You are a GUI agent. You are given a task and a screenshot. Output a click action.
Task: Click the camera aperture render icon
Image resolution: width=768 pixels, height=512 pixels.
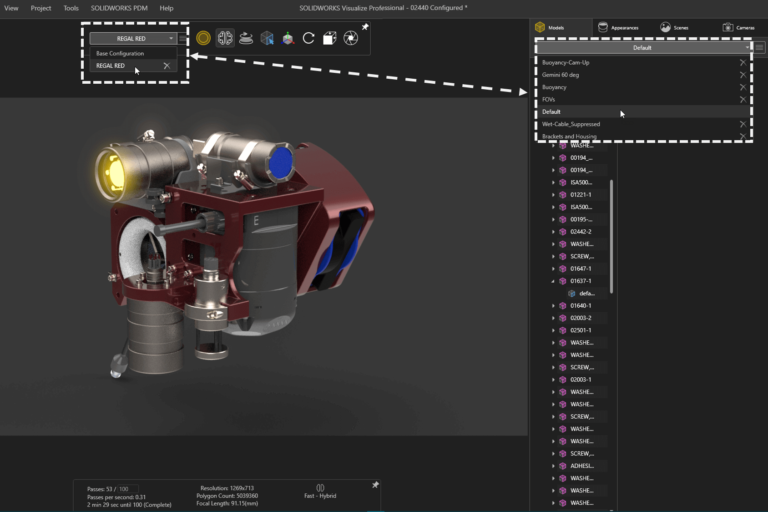pos(351,38)
